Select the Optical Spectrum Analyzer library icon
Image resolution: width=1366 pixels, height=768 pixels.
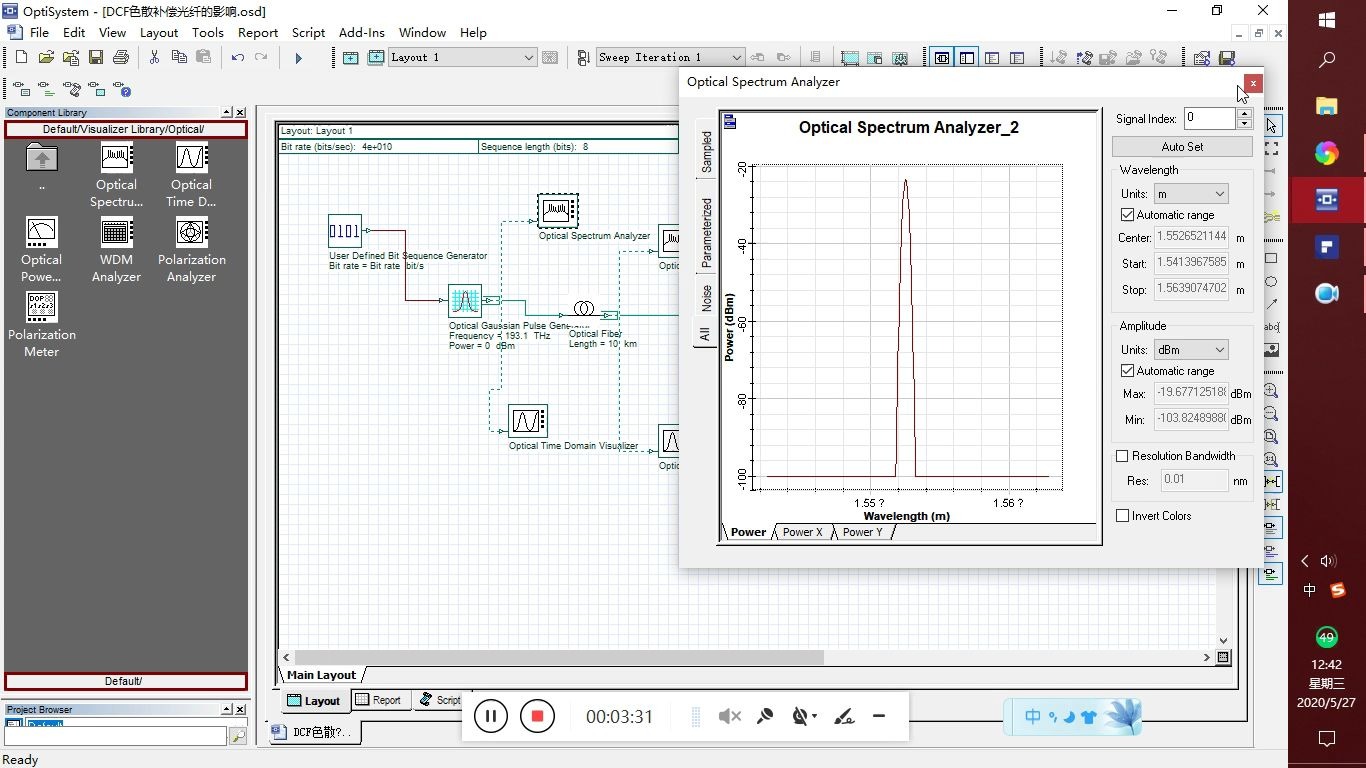pos(116,158)
